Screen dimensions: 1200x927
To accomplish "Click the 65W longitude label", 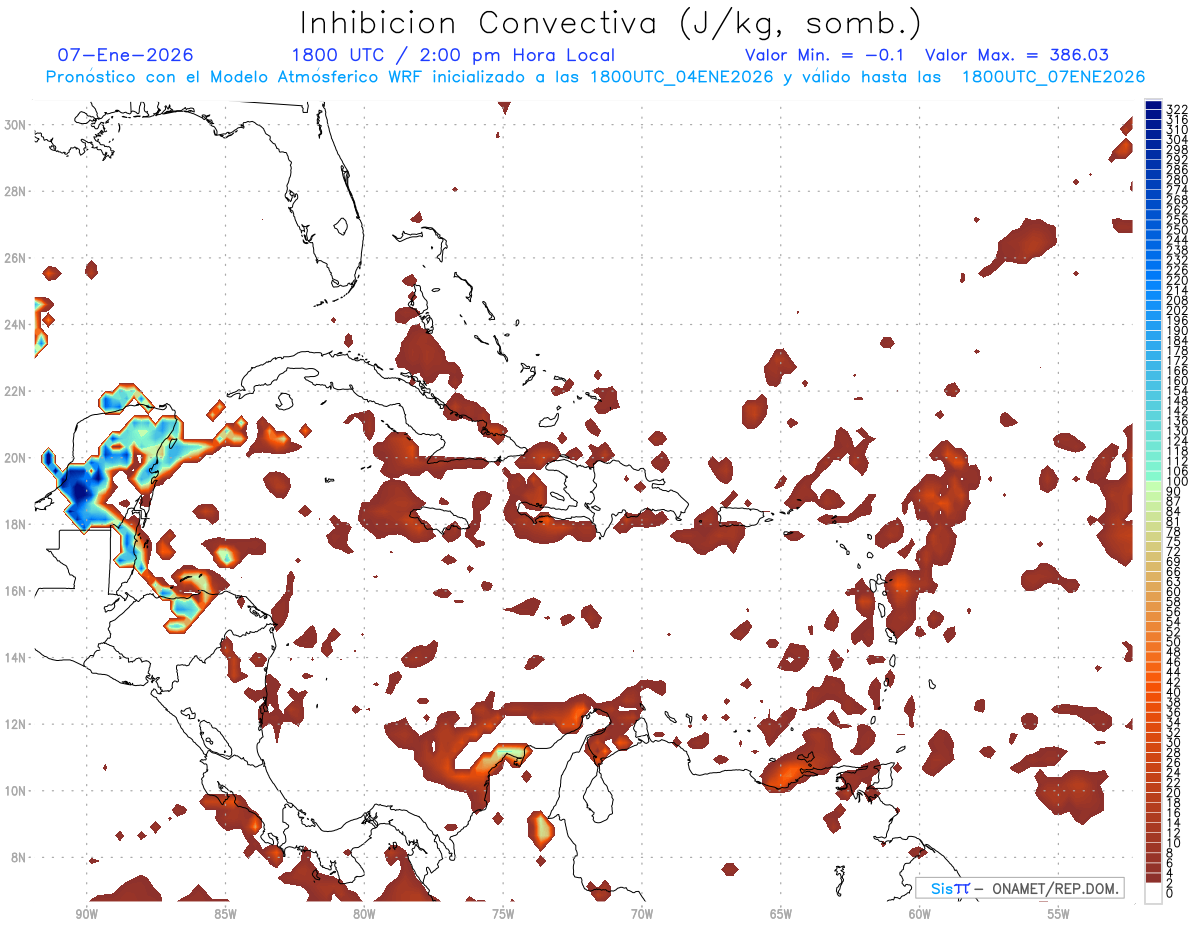I will (x=781, y=914).
